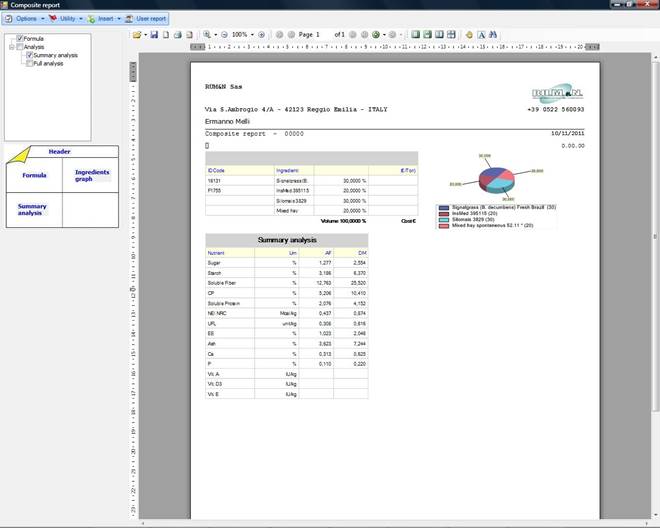Open the Utility menu

(x=66, y=18)
